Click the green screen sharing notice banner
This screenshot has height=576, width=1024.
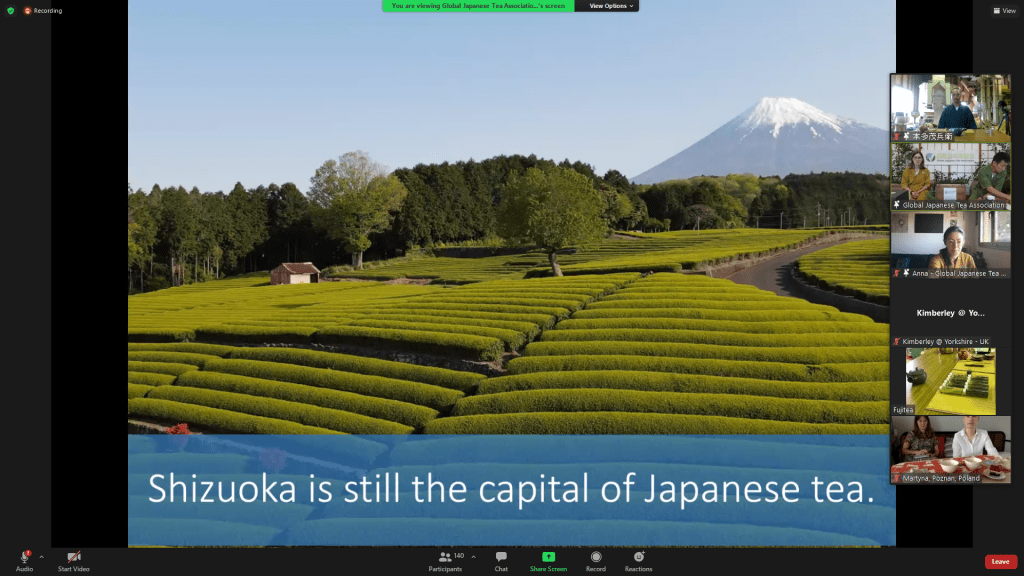click(478, 6)
